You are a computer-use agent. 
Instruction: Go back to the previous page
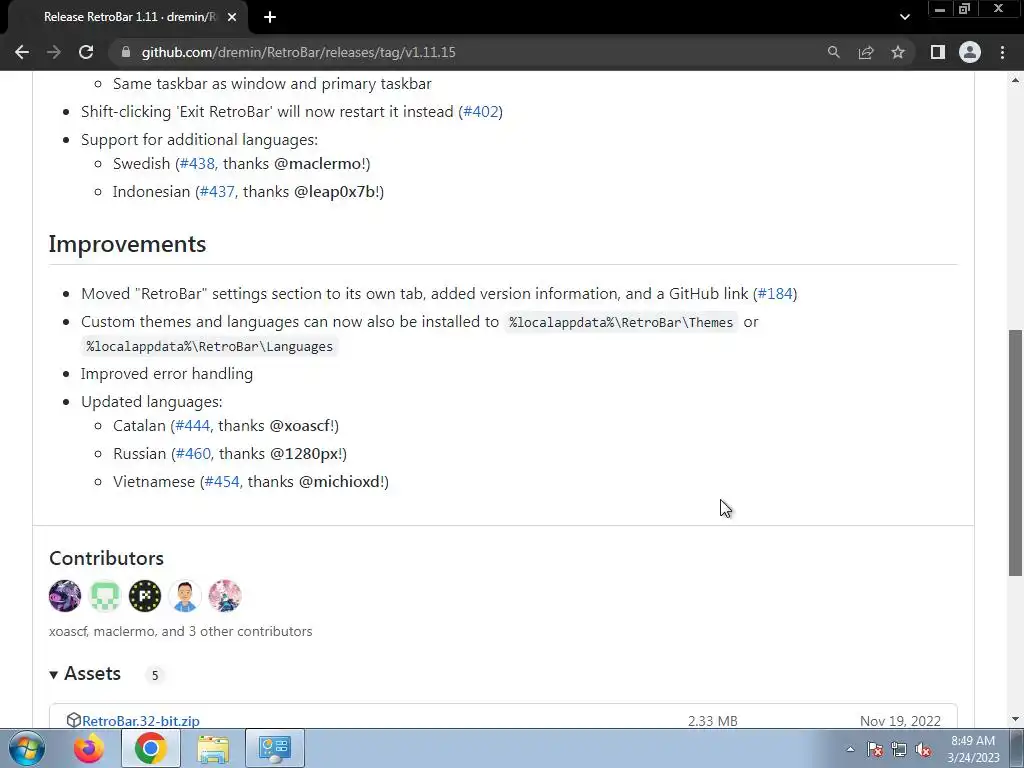(22, 52)
